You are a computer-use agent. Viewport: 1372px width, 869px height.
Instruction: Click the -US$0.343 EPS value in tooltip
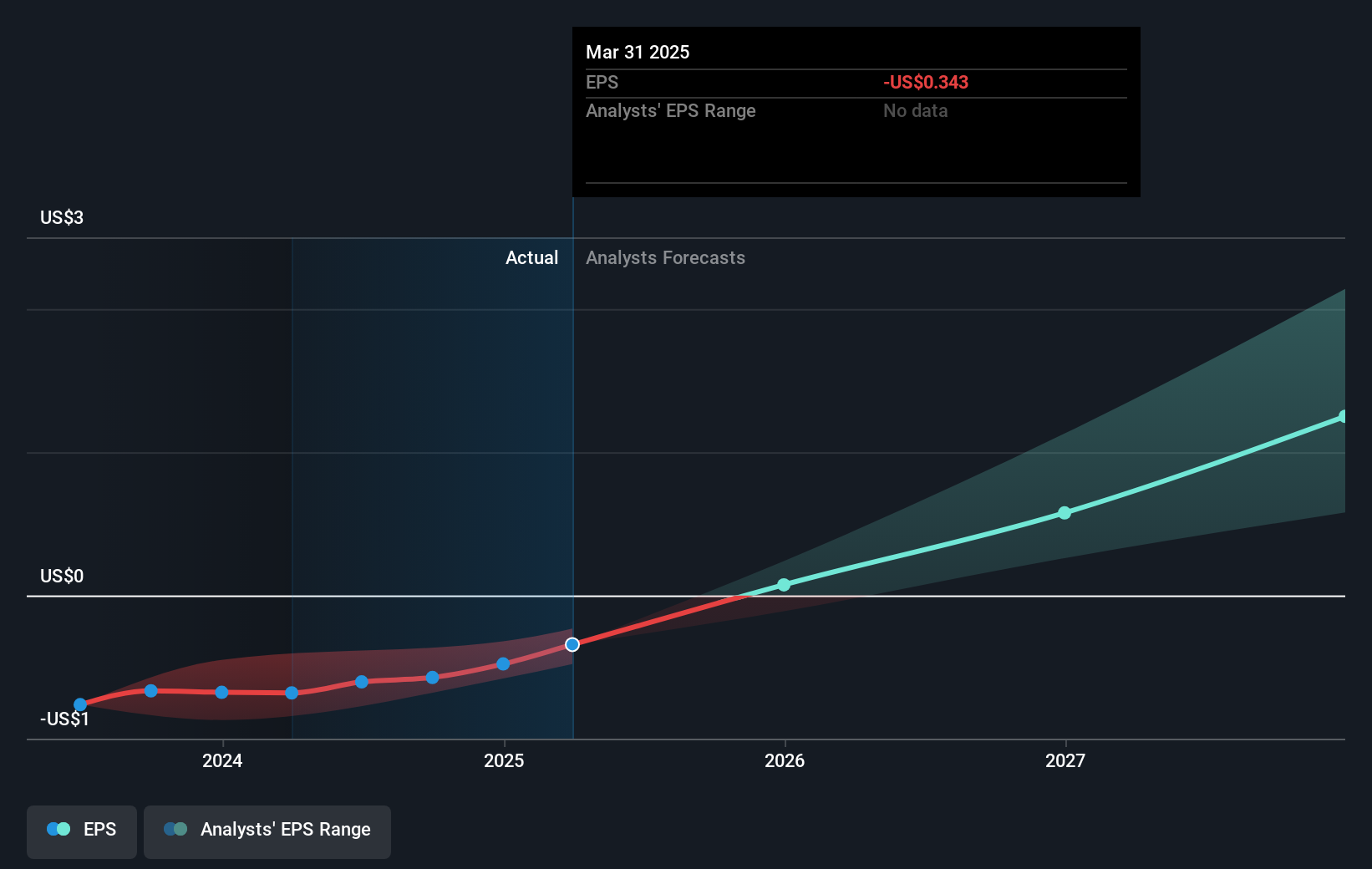(x=926, y=82)
